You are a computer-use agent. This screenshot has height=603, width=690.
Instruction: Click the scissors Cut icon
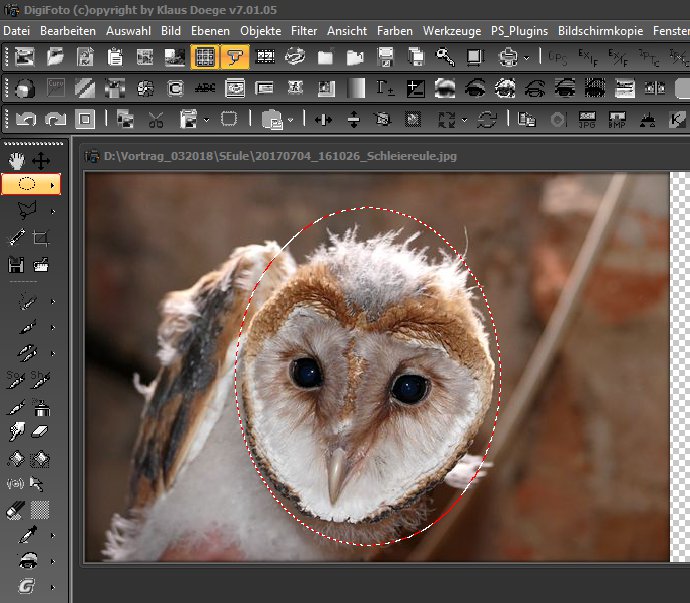click(x=155, y=119)
